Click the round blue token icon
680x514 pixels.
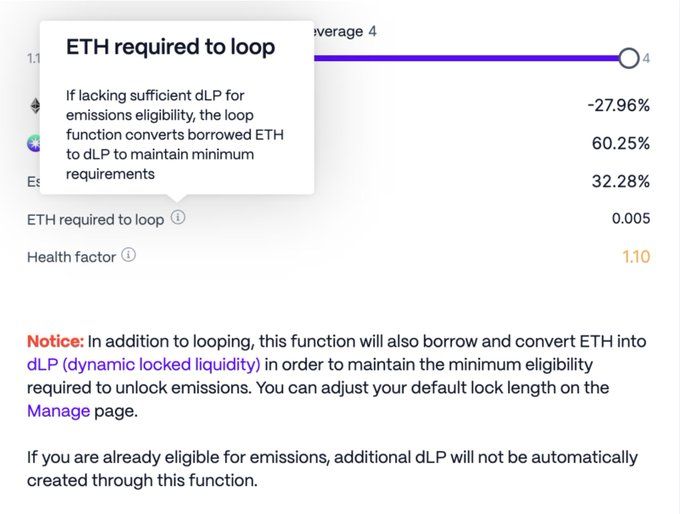pos(34,144)
